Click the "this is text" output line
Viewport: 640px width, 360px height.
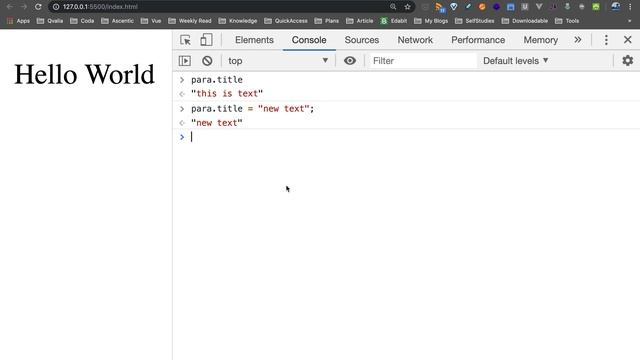tap(227, 93)
